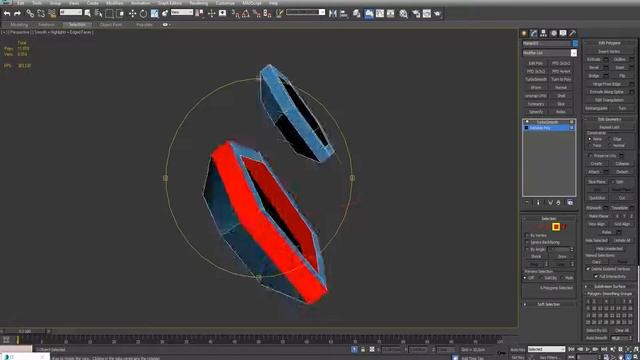Image resolution: width=640 pixels, height=360 pixels.
Task: Click the Angle Snap toggle icon
Action: coord(246,13)
